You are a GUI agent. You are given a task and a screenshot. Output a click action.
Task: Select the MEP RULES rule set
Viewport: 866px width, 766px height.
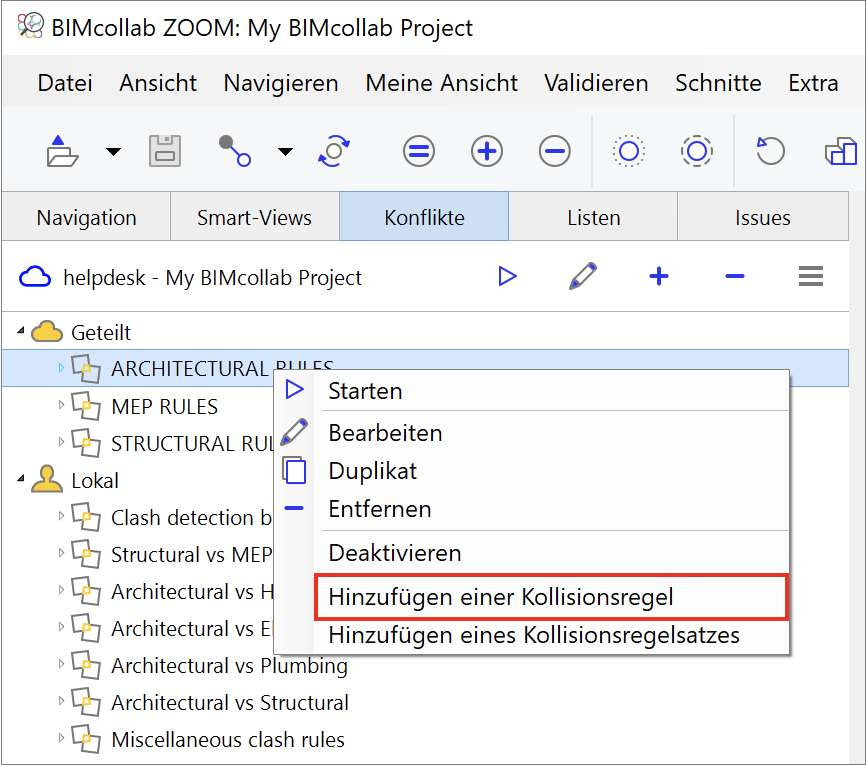[165, 406]
